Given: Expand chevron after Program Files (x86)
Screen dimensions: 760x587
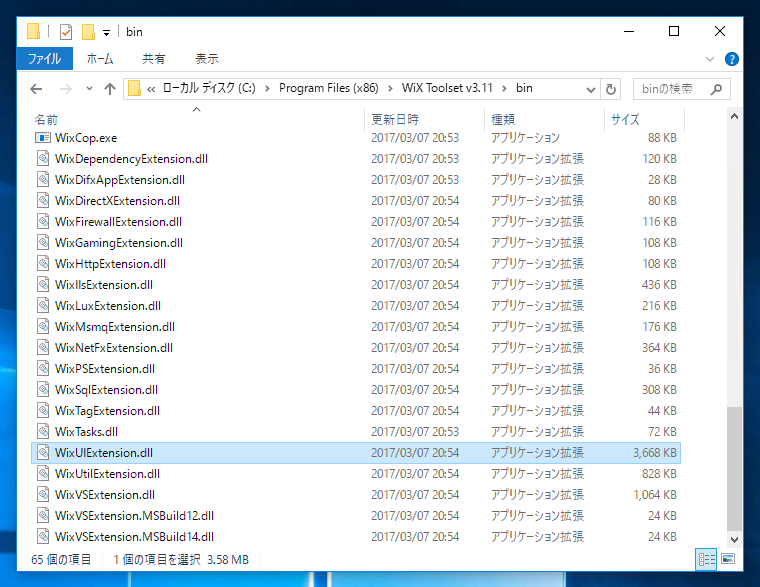Looking at the screenshot, I should pyautogui.click(x=390, y=88).
